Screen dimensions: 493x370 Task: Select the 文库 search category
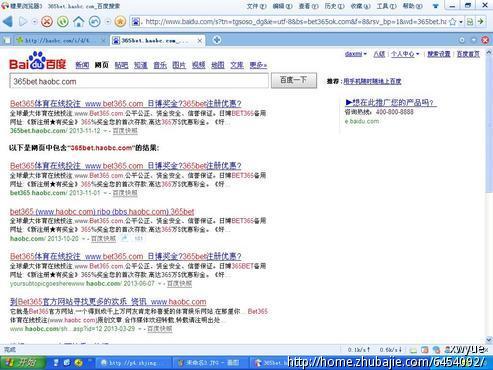(237, 65)
